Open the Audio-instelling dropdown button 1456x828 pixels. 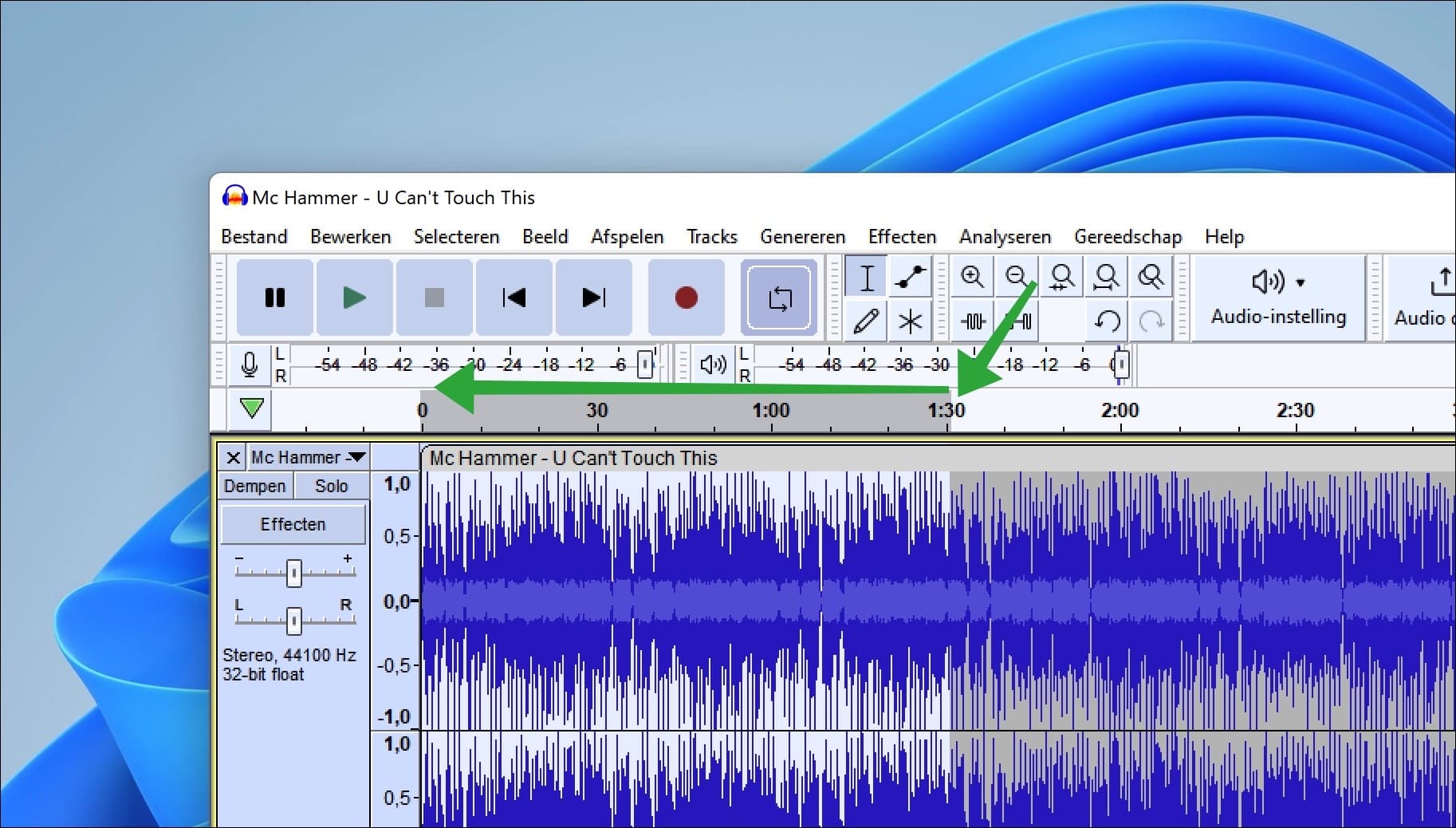click(x=1278, y=299)
